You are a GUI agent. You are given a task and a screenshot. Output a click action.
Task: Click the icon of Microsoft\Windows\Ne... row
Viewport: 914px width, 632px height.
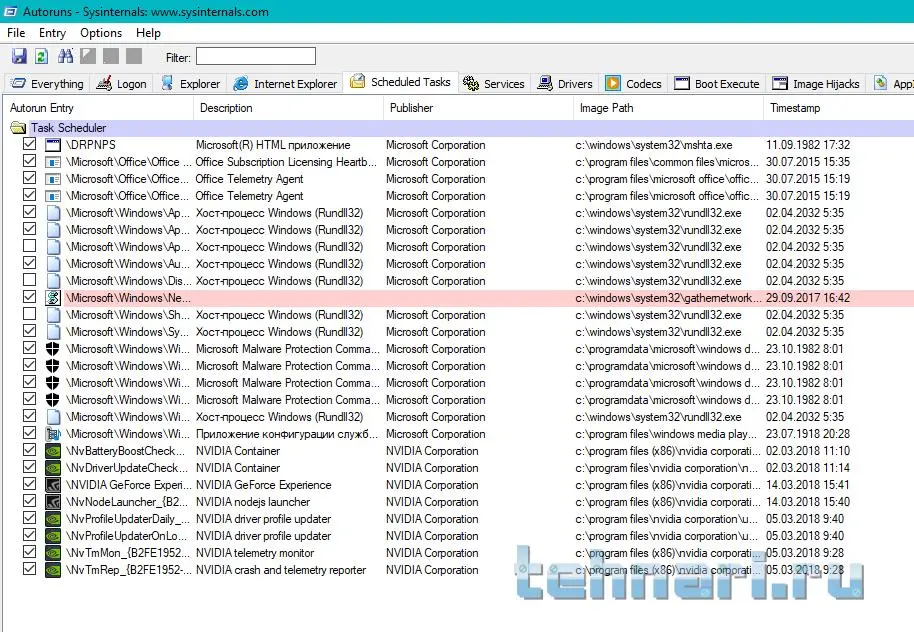(x=53, y=297)
